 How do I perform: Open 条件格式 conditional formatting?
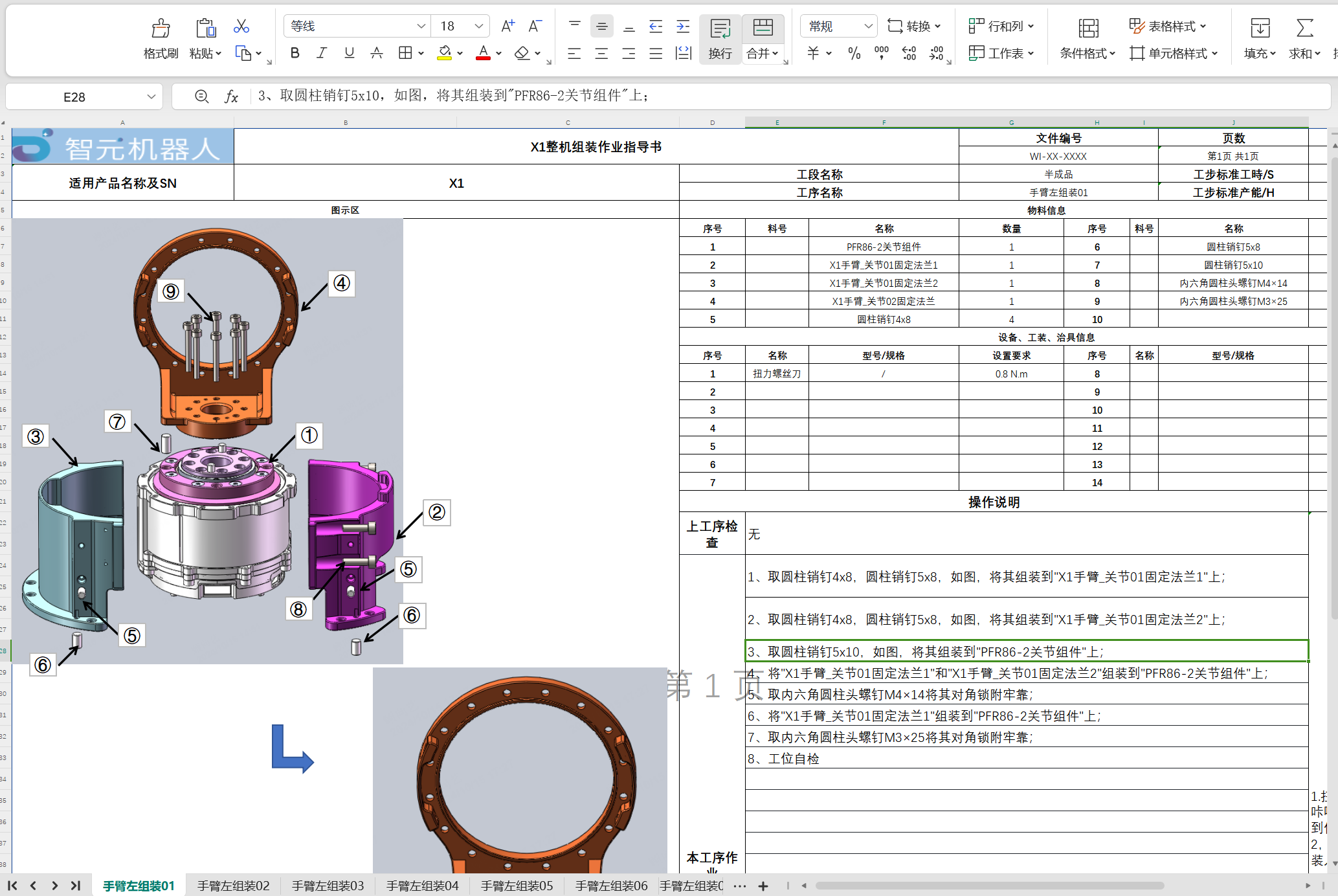(x=1087, y=39)
